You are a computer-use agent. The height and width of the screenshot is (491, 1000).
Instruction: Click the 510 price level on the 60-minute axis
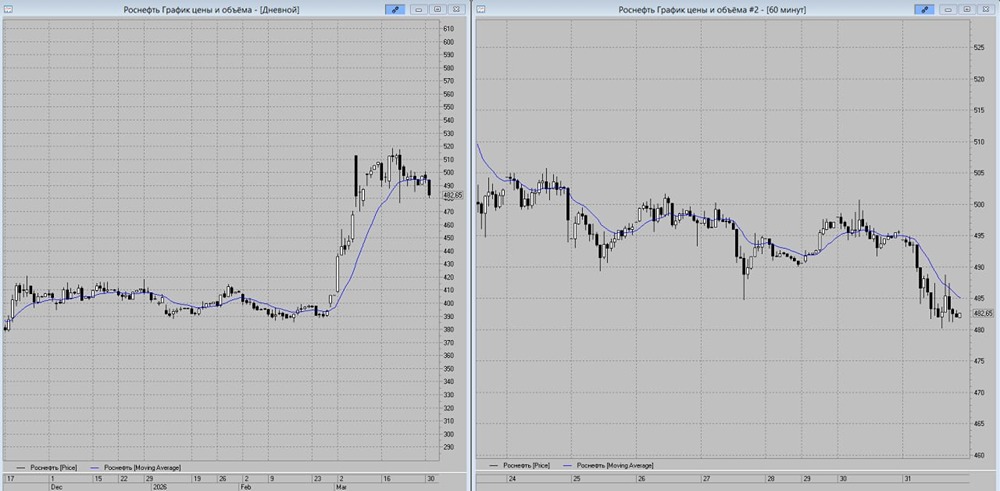point(978,142)
